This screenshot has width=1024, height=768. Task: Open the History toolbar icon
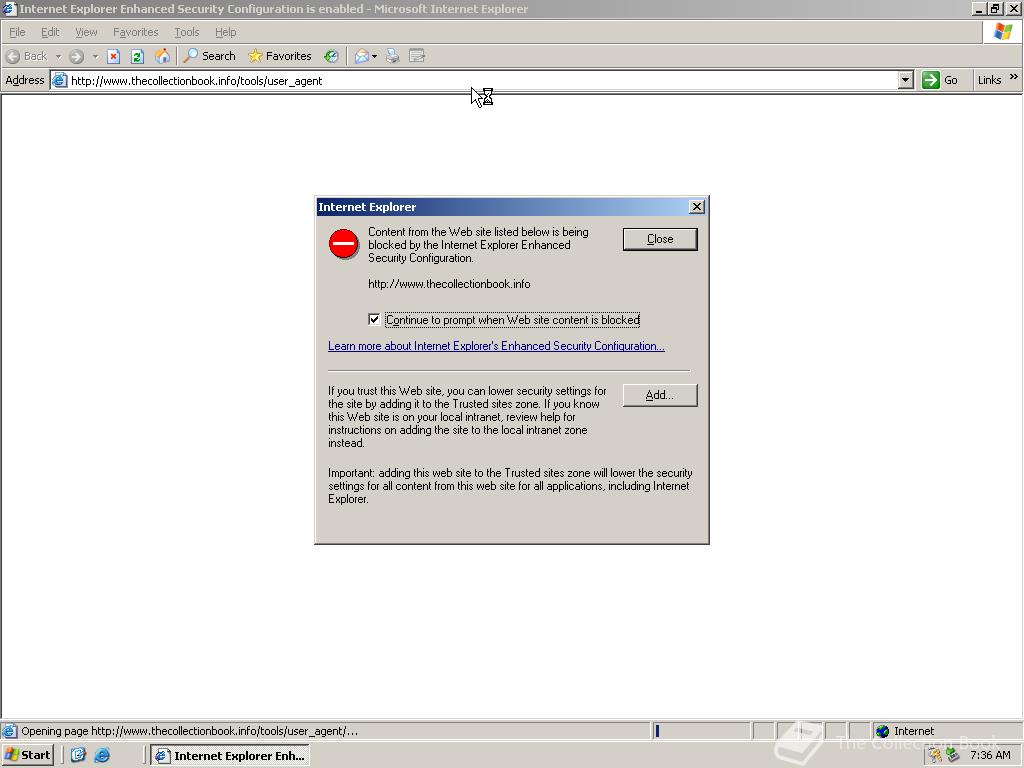coord(332,56)
